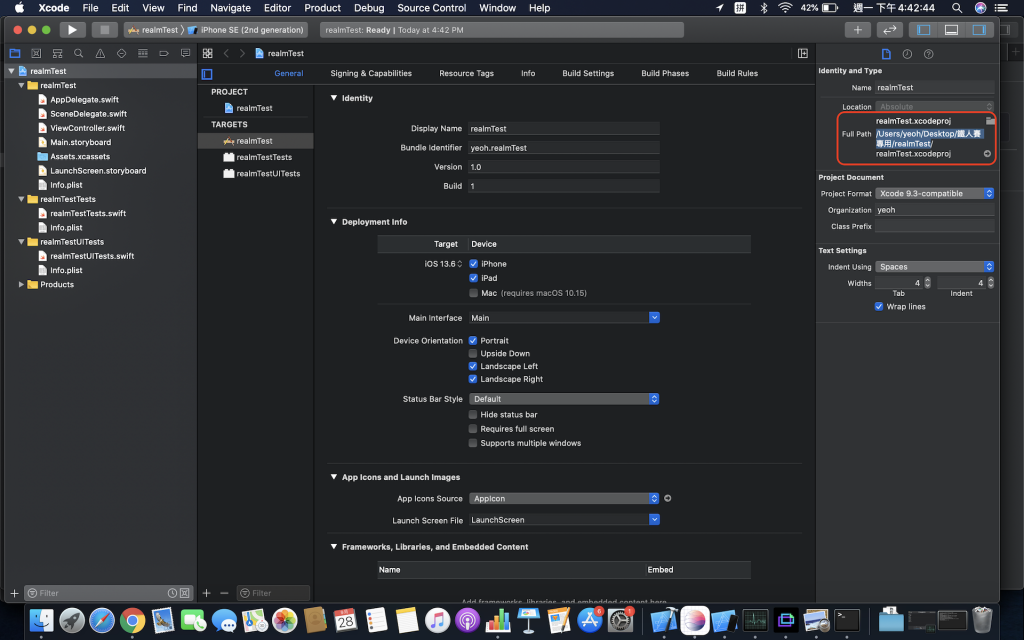Show the File inspector
The width and height of the screenshot is (1024, 640).
(x=886, y=54)
